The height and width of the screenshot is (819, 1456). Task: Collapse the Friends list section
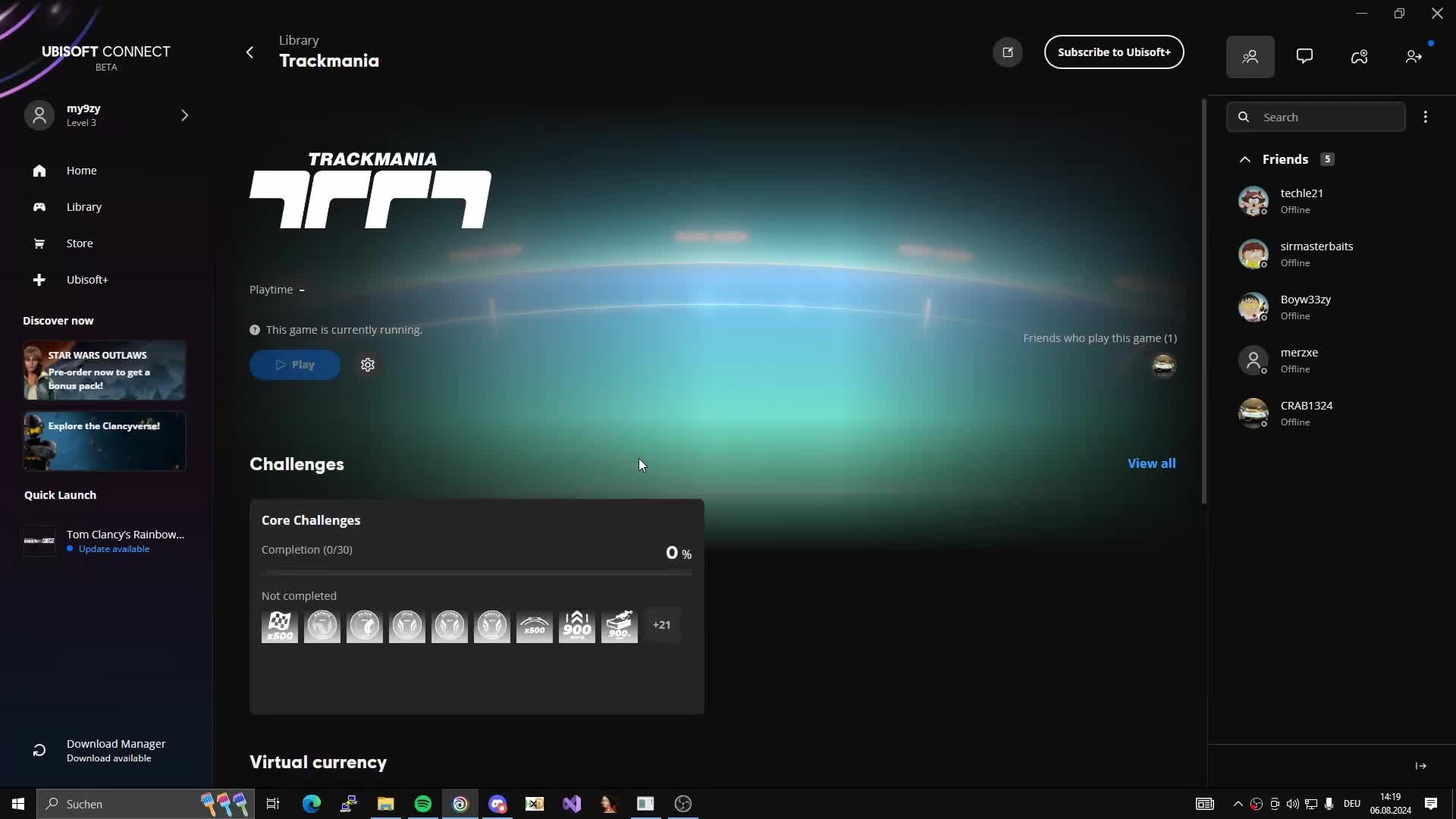(x=1244, y=159)
